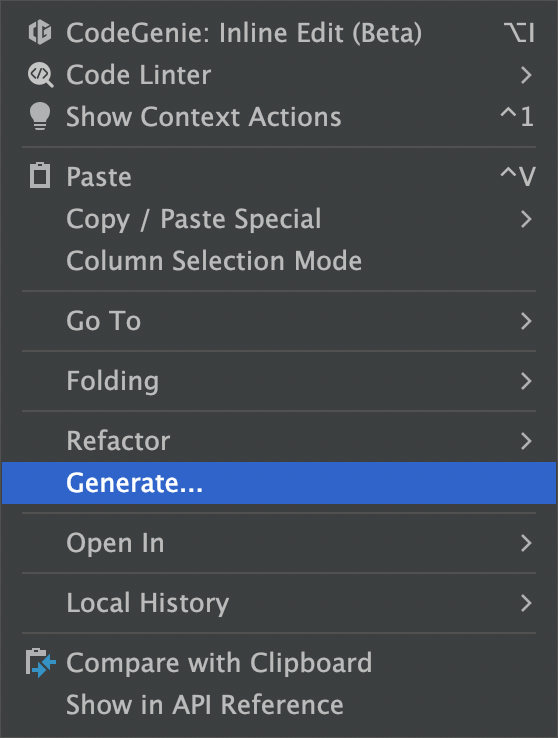Open the Refactor menu entry
This screenshot has width=558, height=738.
coord(279,441)
